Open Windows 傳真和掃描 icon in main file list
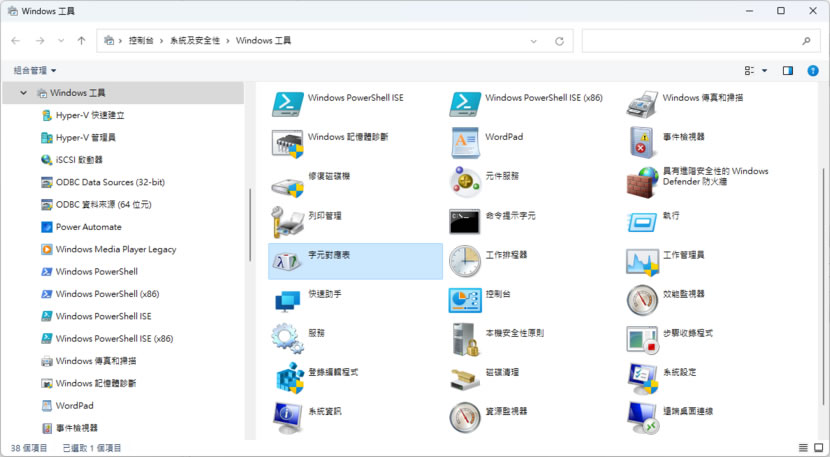The width and height of the screenshot is (830, 457). [642, 104]
